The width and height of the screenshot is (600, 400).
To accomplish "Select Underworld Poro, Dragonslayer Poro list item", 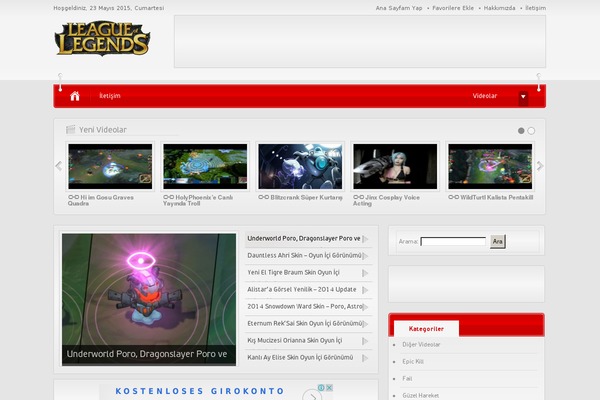I will [x=308, y=239].
